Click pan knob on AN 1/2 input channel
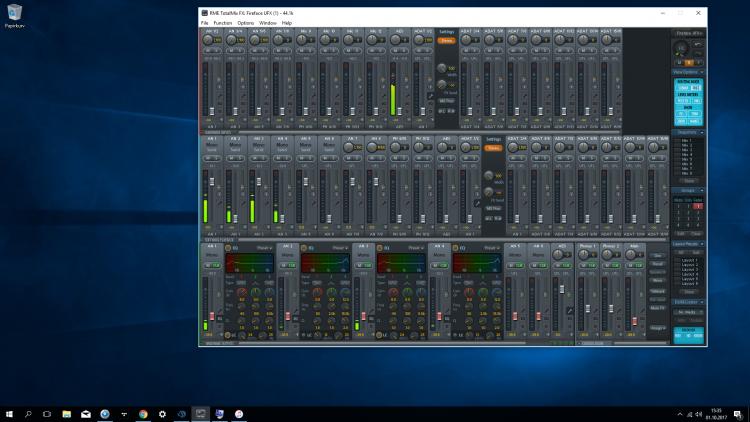This screenshot has width=750, height=422. coord(208,40)
